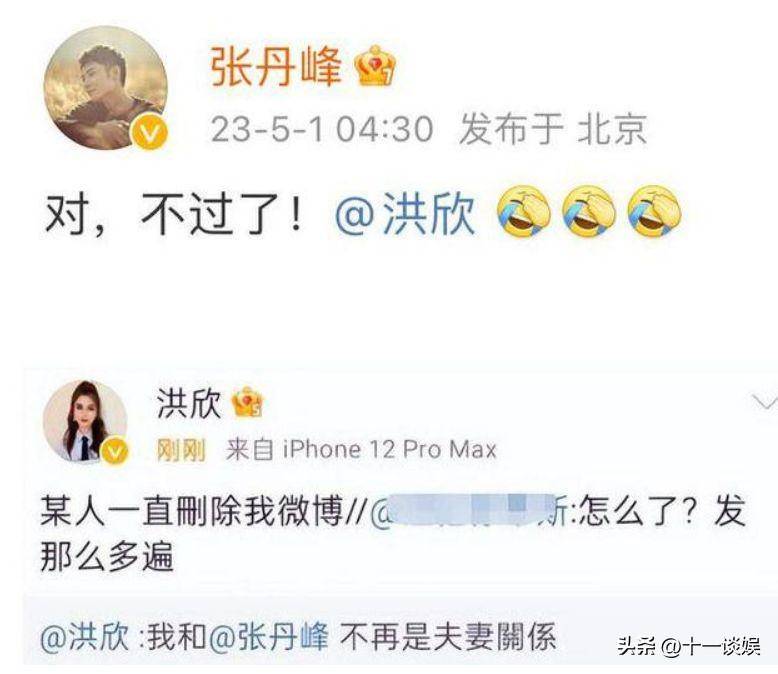Click the middle crying-laughing emoji
Image resolution: width=778 pixels, height=674 pixels.
tap(589, 211)
